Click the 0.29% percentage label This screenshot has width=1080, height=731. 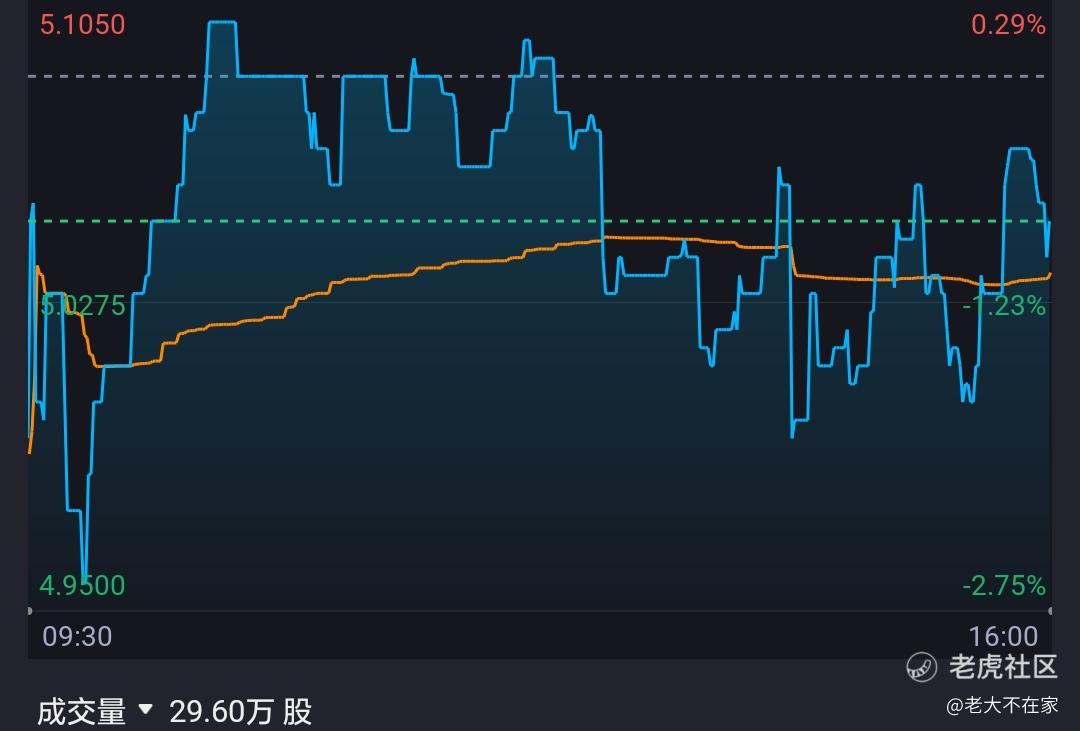pos(1008,25)
